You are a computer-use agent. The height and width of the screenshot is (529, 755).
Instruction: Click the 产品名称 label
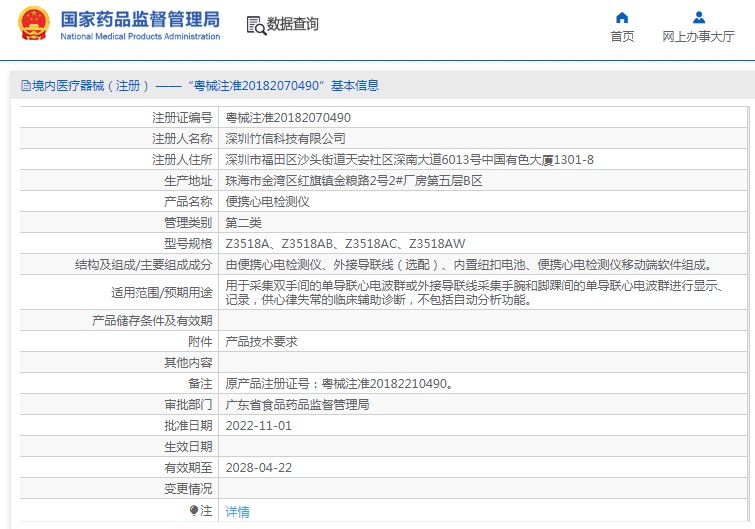click(188, 202)
